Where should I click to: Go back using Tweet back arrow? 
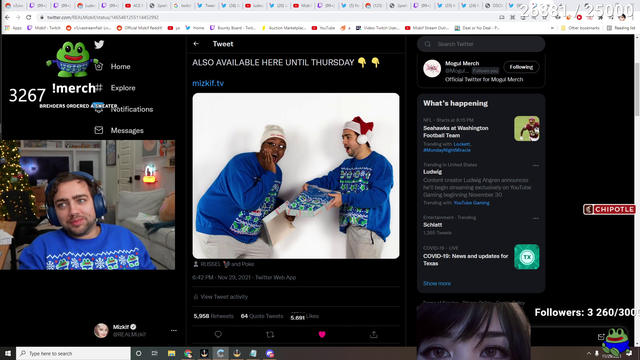pyautogui.click(x=196, y=44)
